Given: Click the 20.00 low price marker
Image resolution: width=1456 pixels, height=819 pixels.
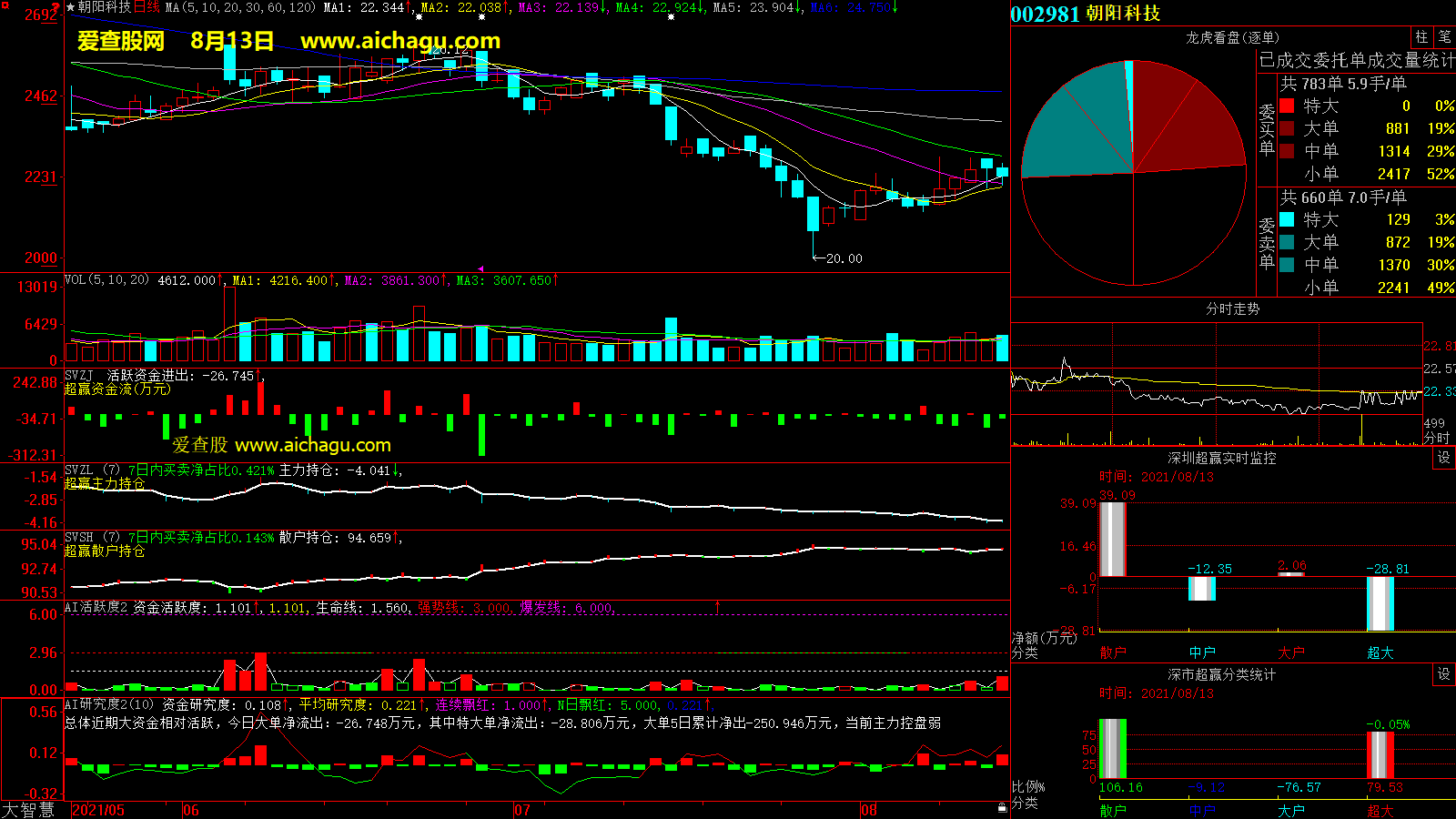Looking at the screenshot, I should 844,258.
